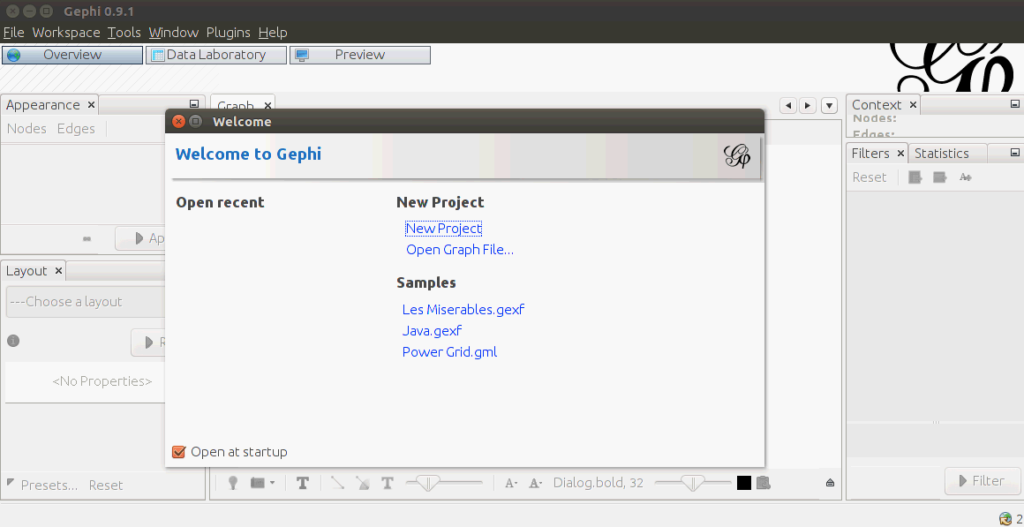The width and height of the screenshot is (1024, 527).
Task: Click the Filter button
Action: click(x=982, y=481)
